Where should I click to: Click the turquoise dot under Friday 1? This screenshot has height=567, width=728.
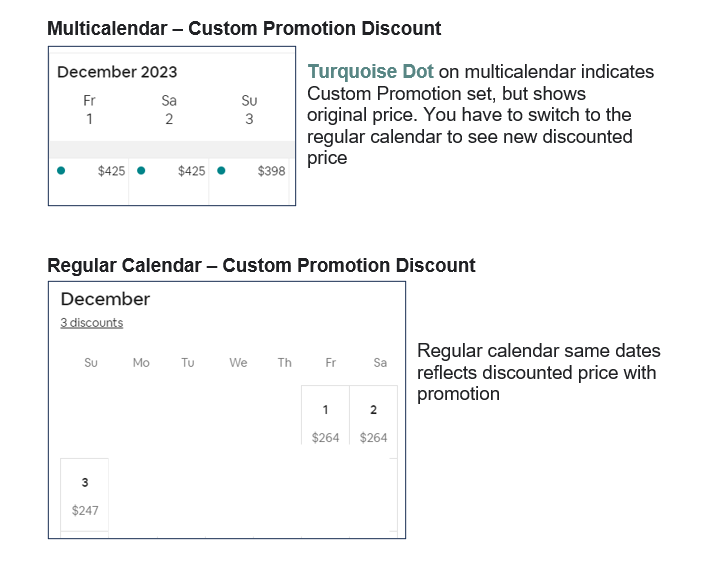click(61, 171)
